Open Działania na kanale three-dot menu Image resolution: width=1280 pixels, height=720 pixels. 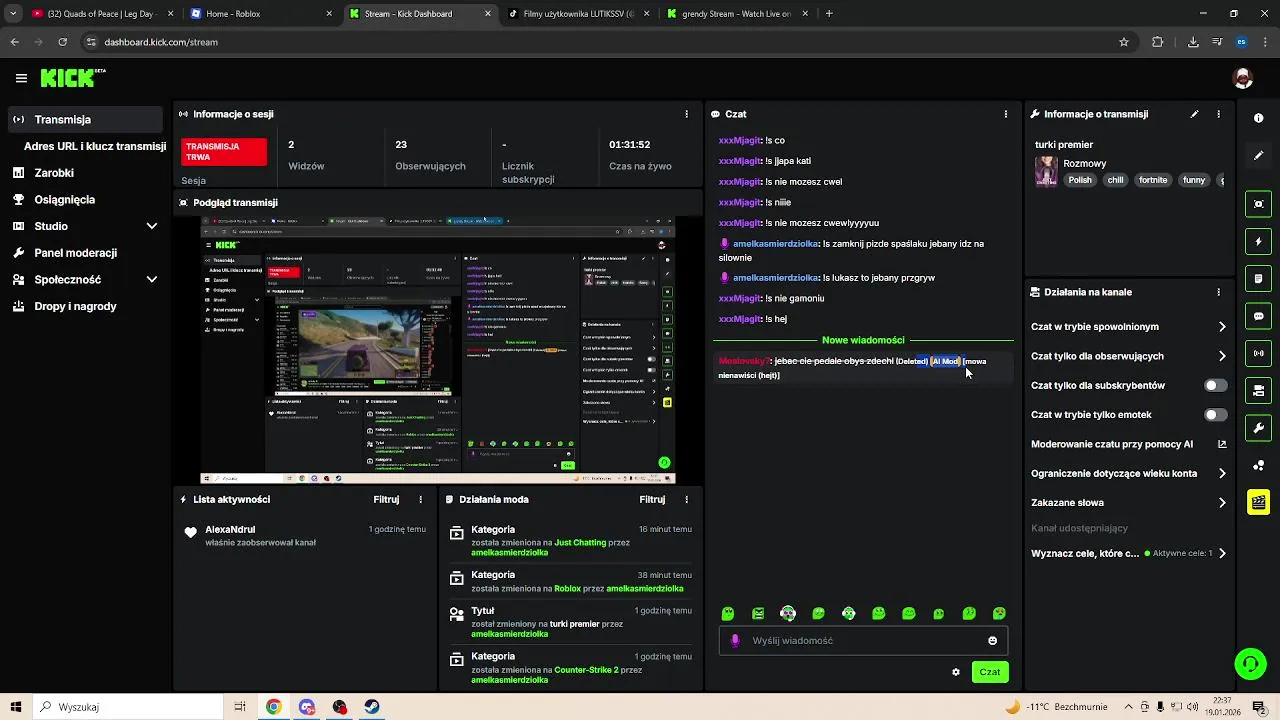(1218, 292)
